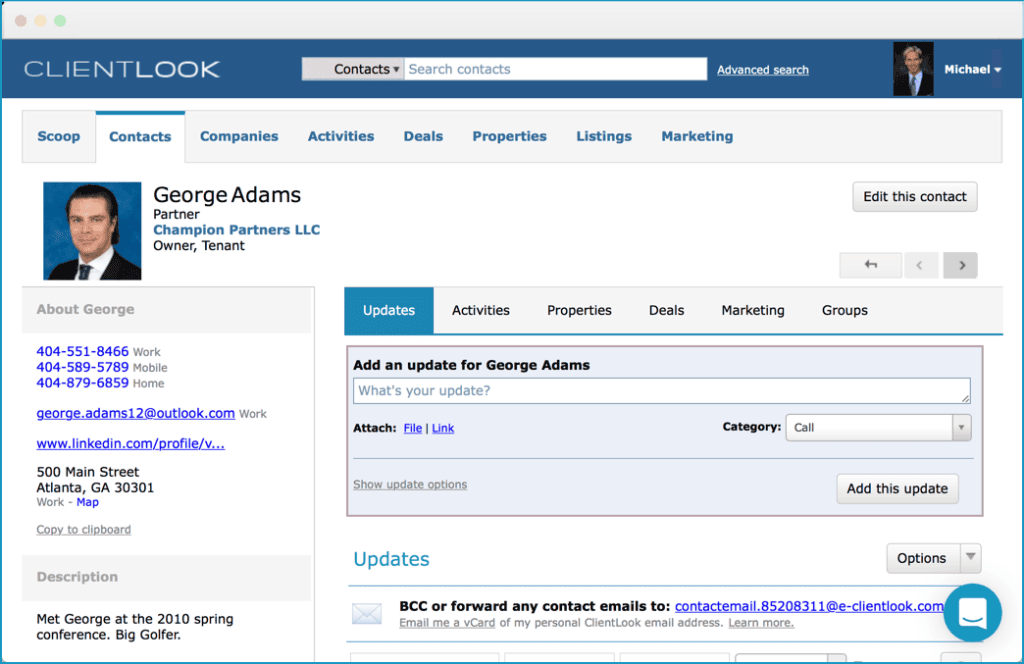
Task: Click the 500 Main Street address text
Action: point(95,480)
